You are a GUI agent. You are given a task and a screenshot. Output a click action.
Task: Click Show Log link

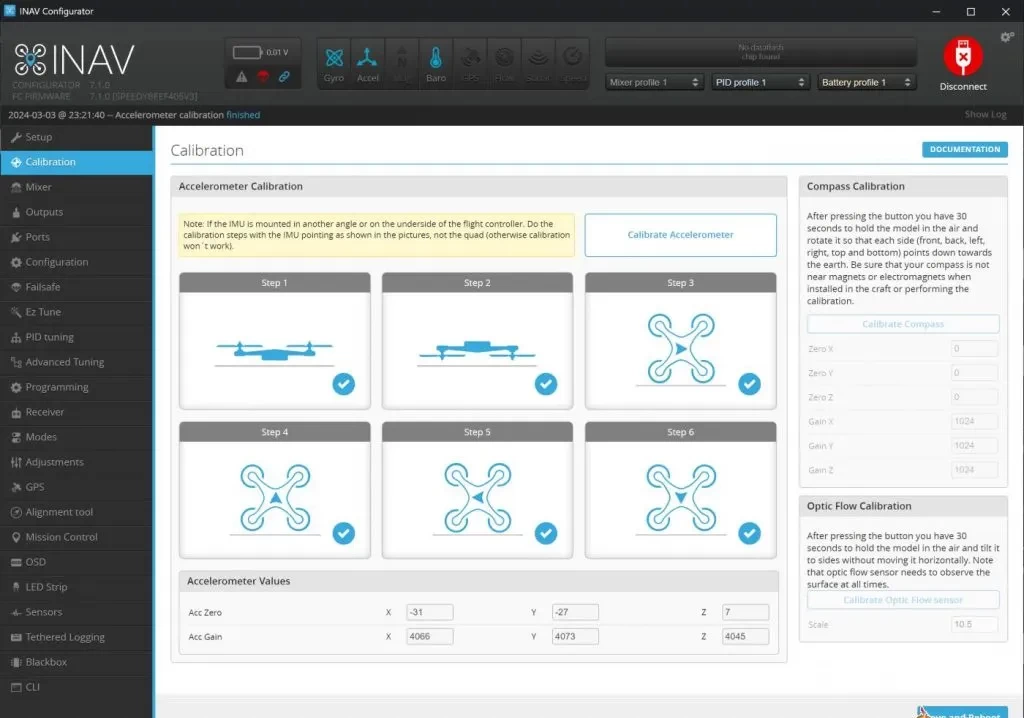(985, 114)
